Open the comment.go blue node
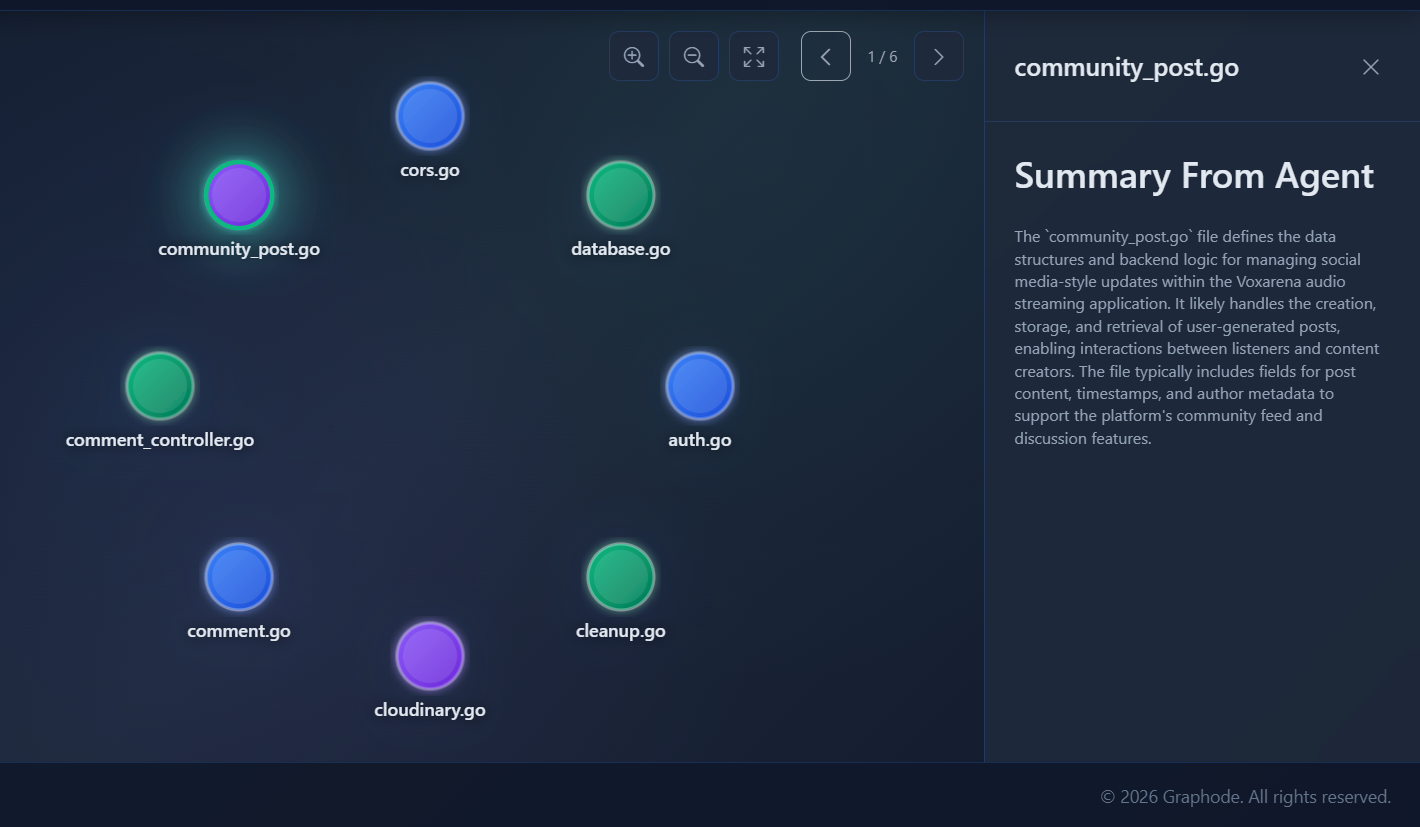The height and width of the screenshot is (827, 1420). (x=238, y=576)
